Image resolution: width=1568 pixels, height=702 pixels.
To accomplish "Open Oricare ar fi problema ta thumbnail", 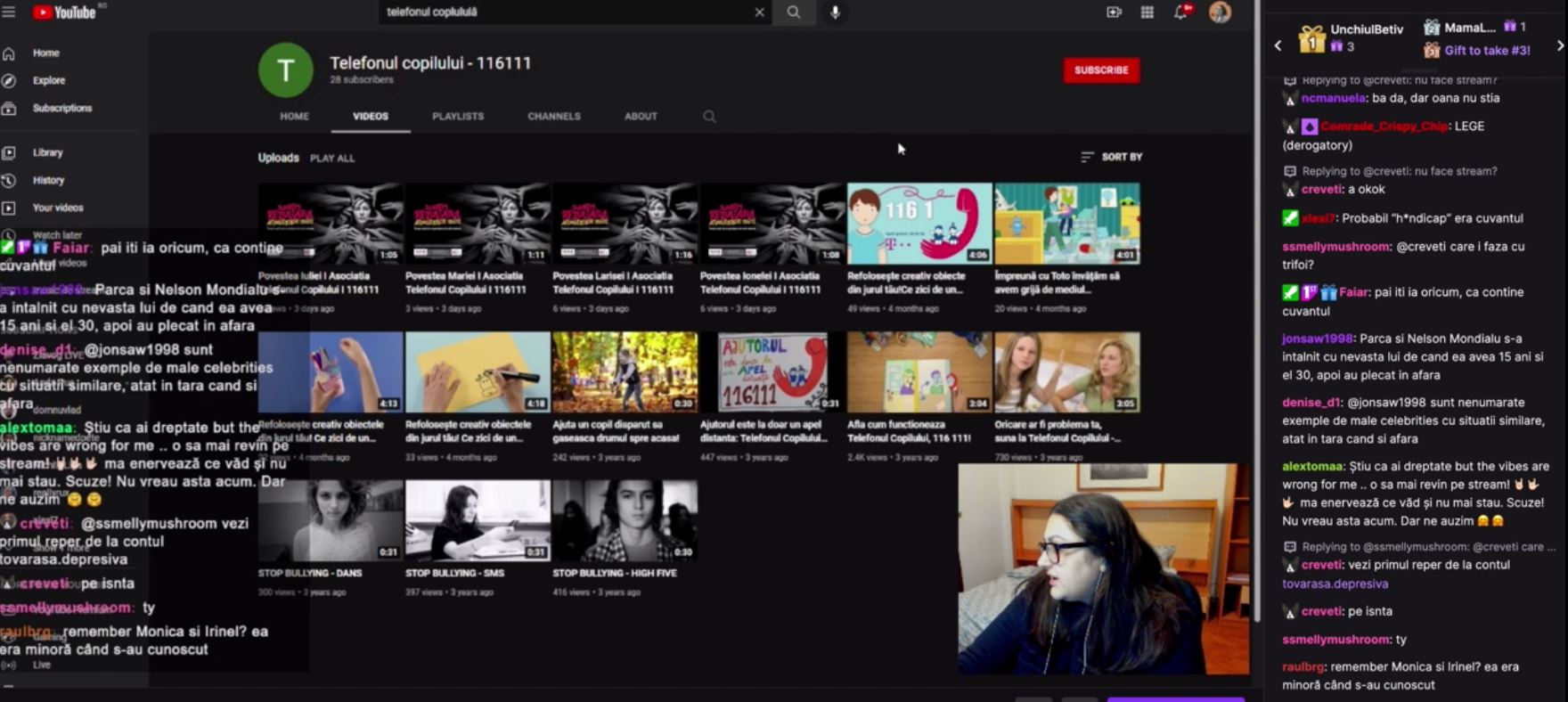I will click(1067, 371).
